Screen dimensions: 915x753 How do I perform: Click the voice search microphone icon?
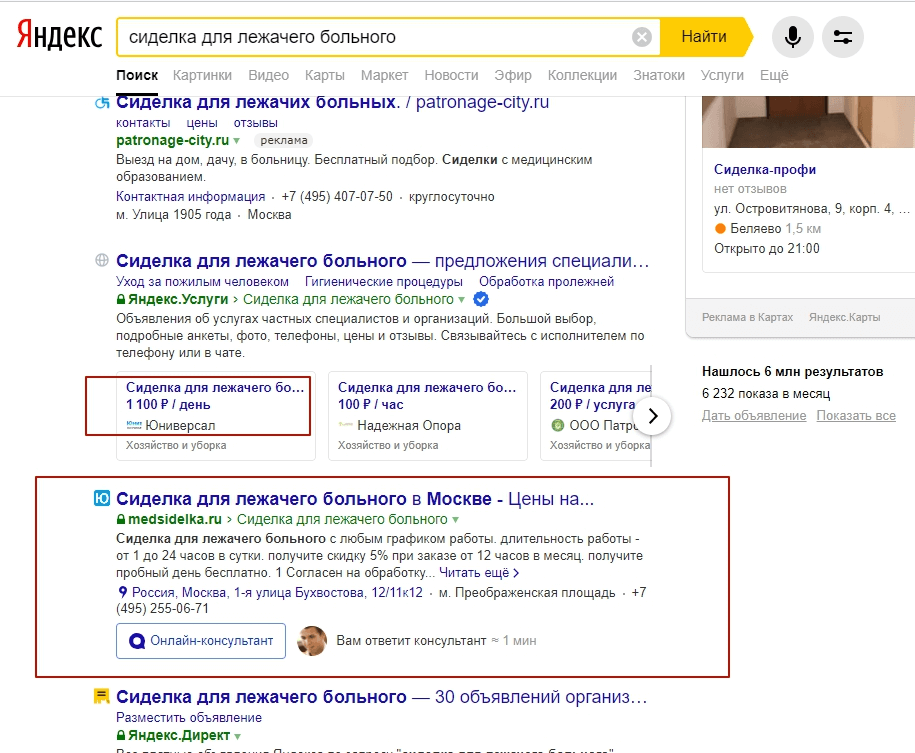point(792,37)
